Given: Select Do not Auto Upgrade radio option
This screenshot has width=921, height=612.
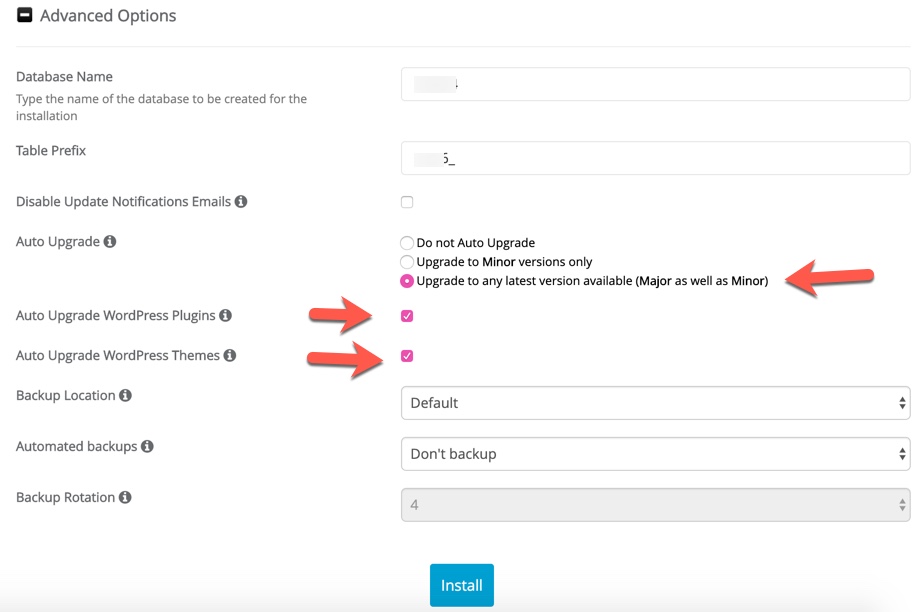Looking at the screenshot, I should point(406,243).
